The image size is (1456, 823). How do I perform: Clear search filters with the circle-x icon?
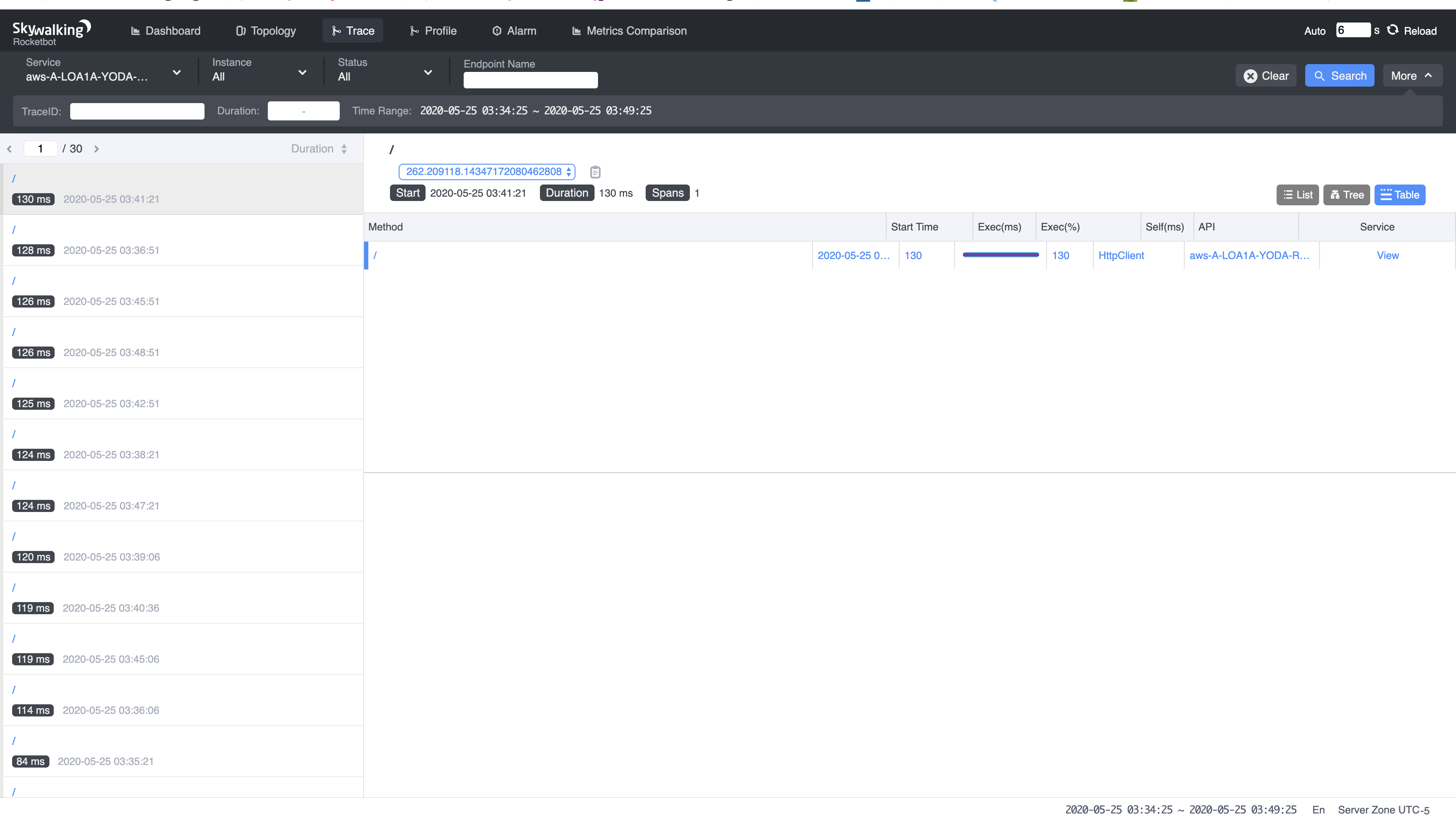coord(1251,75)
